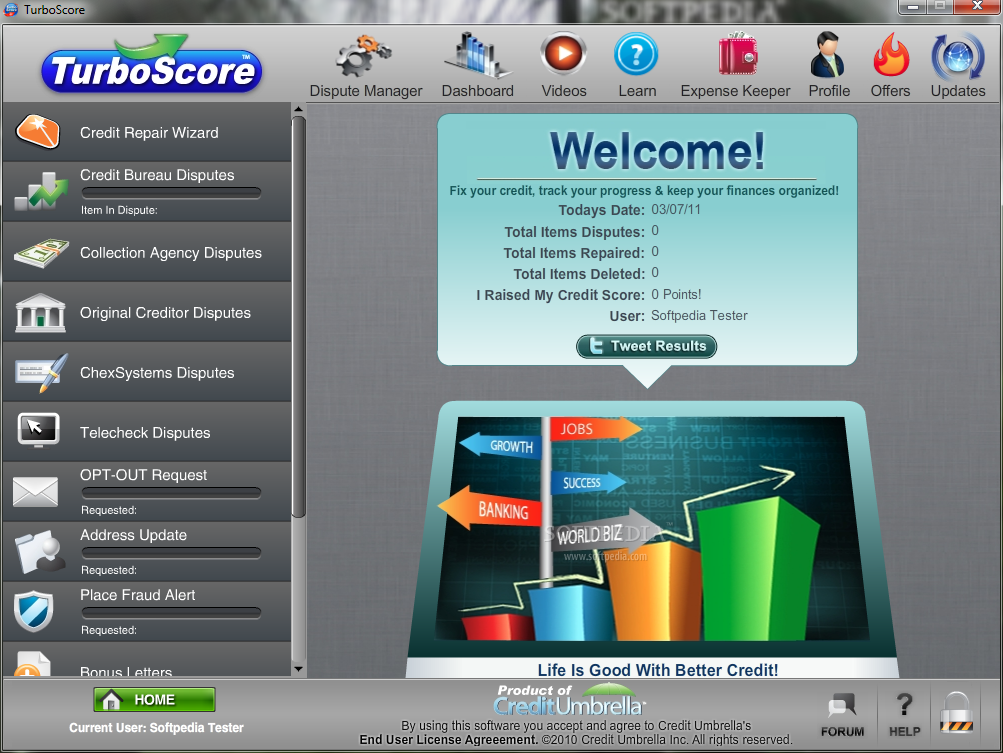Image resolution: width=1003 pixels, height=753 pixels.
Task: Select Original Creditor Disputes menu label
Action: [x=165, y=313]
